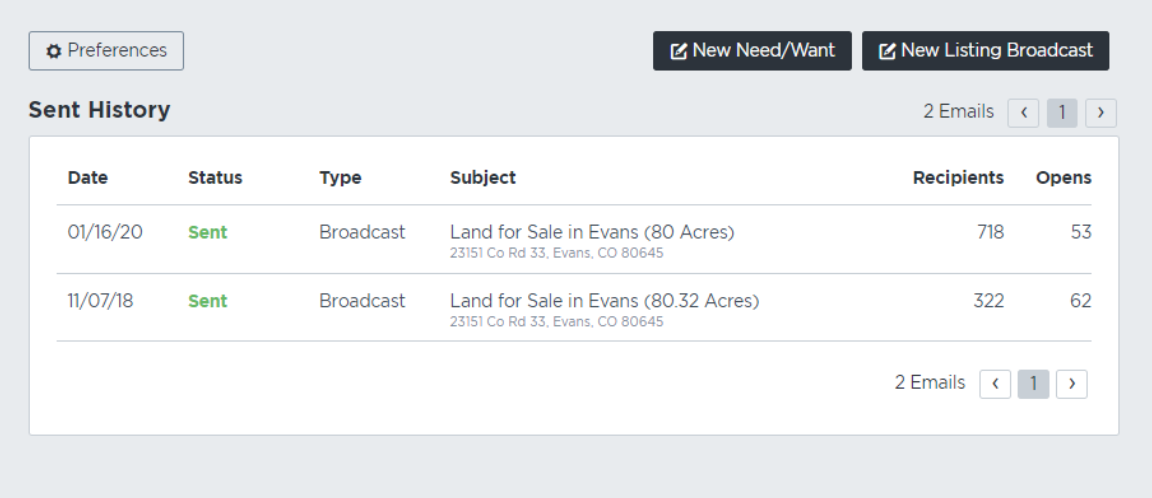Open the 80.32 Acres Evans broadcast email
Image resolution: width=1152 pixels, height=498 pixels.
pos(605,301)
